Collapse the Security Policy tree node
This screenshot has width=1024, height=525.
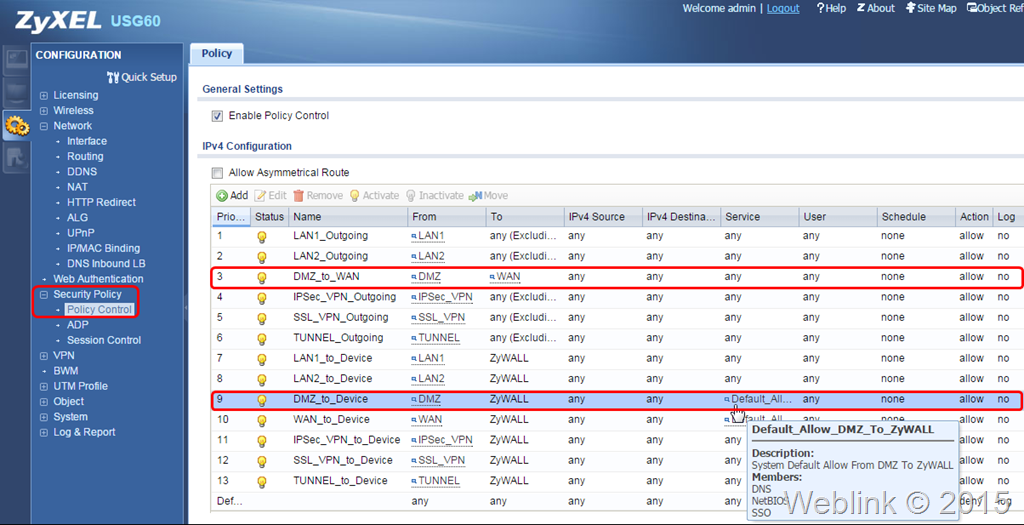click(x=44, y=294)
